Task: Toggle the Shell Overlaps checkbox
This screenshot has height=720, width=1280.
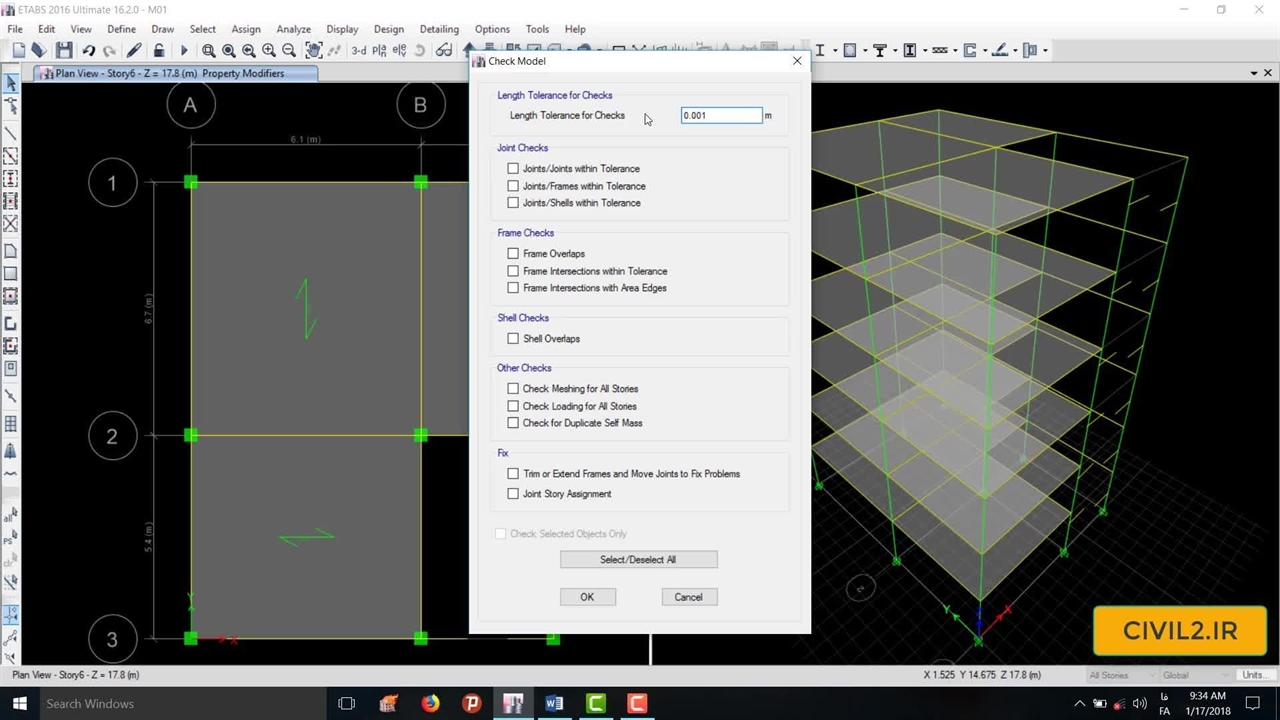Action: click(x=513, y=339)
